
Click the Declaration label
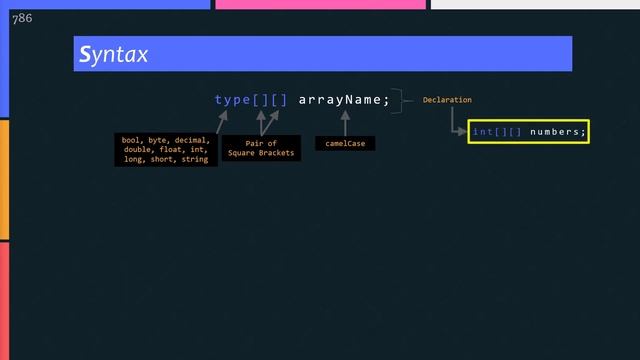tap(447, 100)
